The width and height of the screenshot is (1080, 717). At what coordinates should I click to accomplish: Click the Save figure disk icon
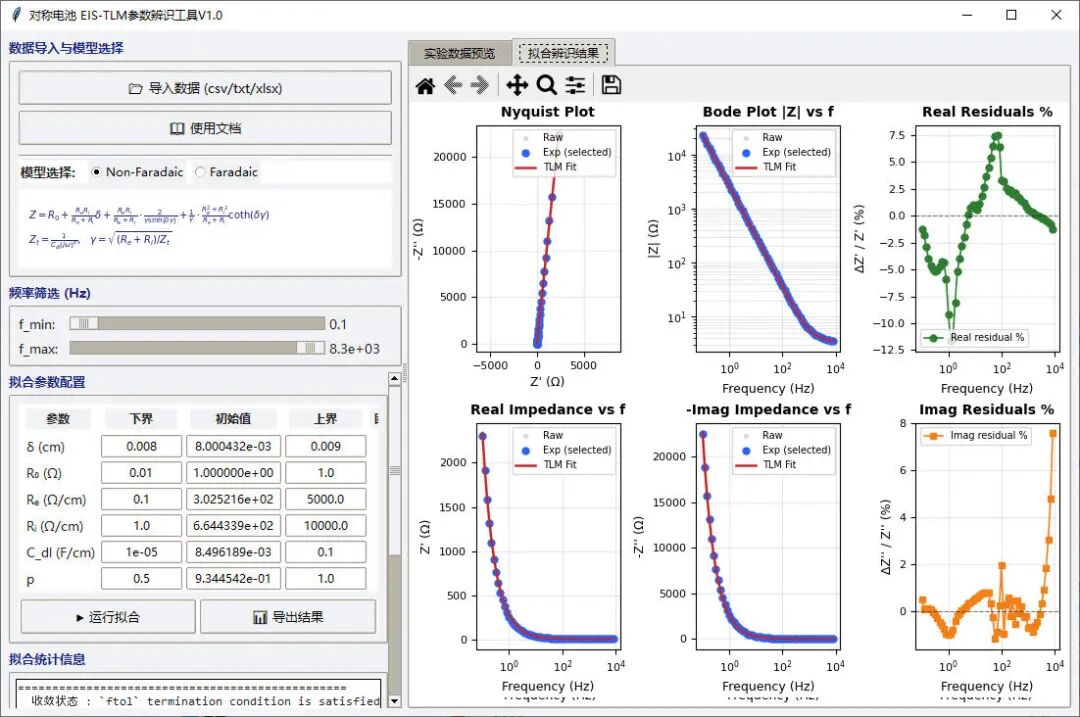click(x=611, y=85)
